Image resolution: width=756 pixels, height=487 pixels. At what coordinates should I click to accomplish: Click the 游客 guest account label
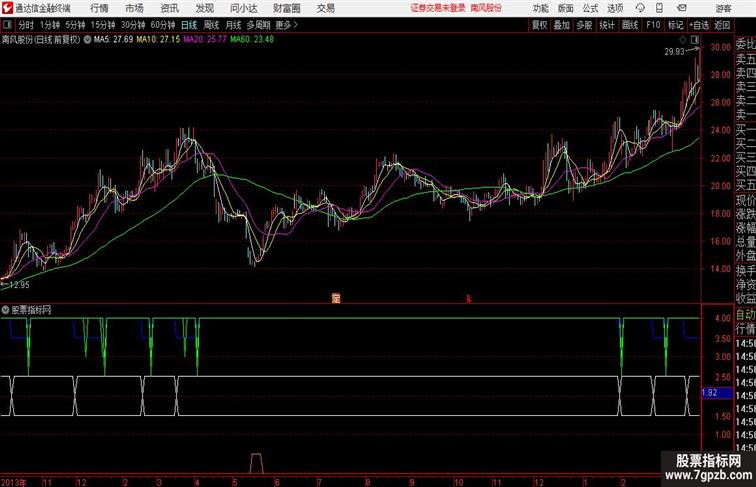point(723,8)
